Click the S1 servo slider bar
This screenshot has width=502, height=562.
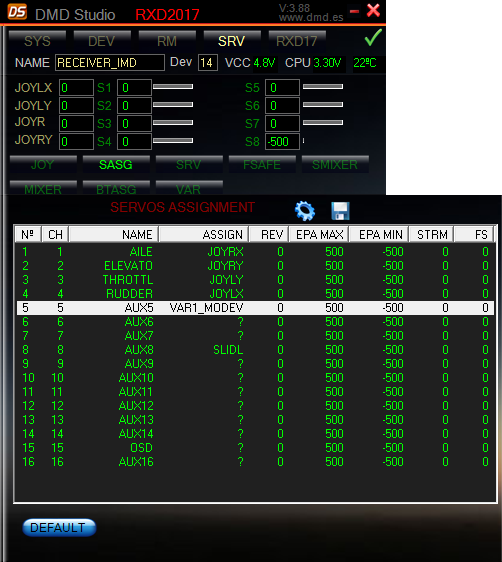tap(173, 87)
